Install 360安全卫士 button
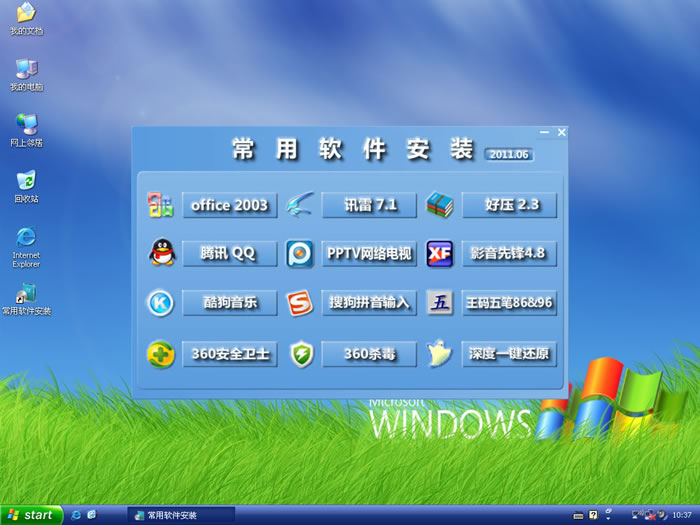700x525 pixels. [x=230, y=354]
